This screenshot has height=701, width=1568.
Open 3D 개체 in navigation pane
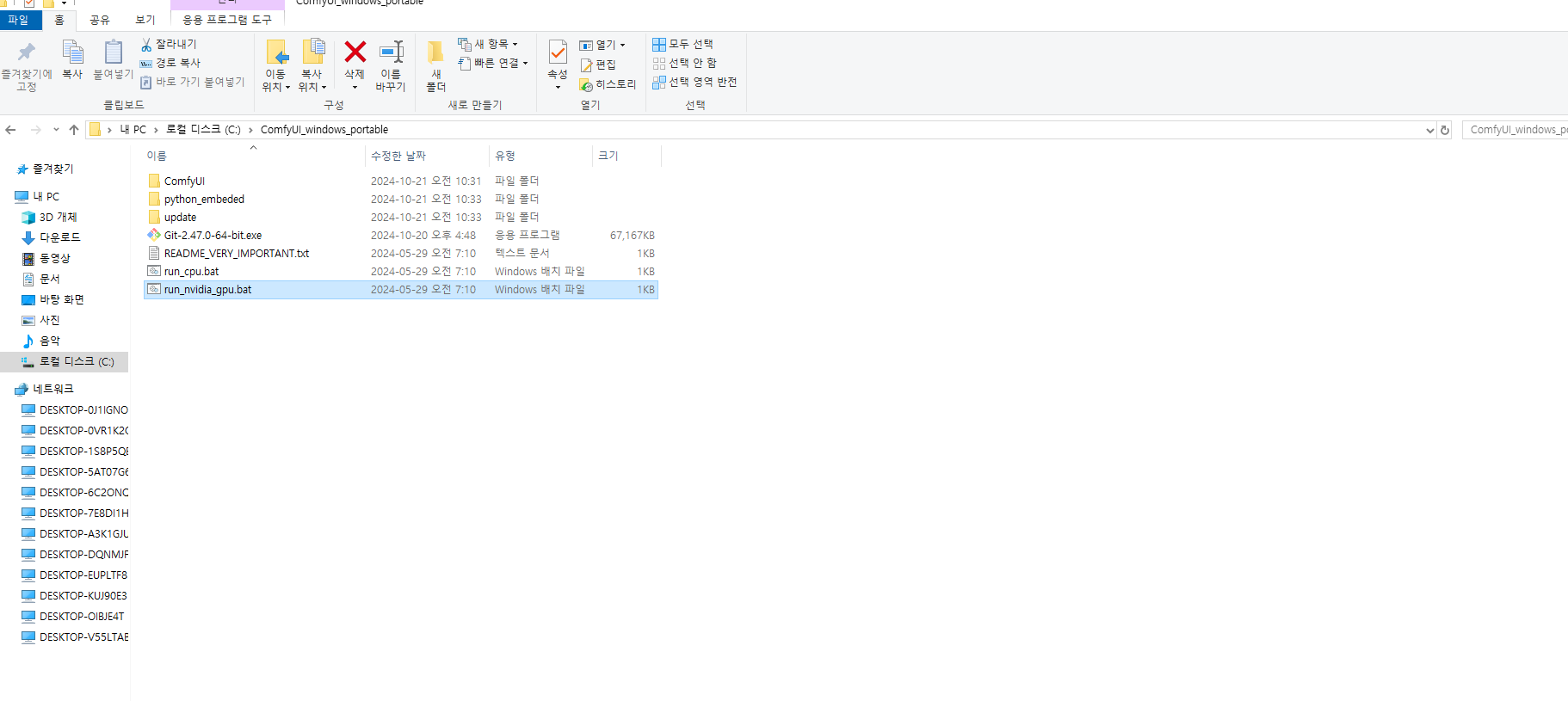point(58,218)
